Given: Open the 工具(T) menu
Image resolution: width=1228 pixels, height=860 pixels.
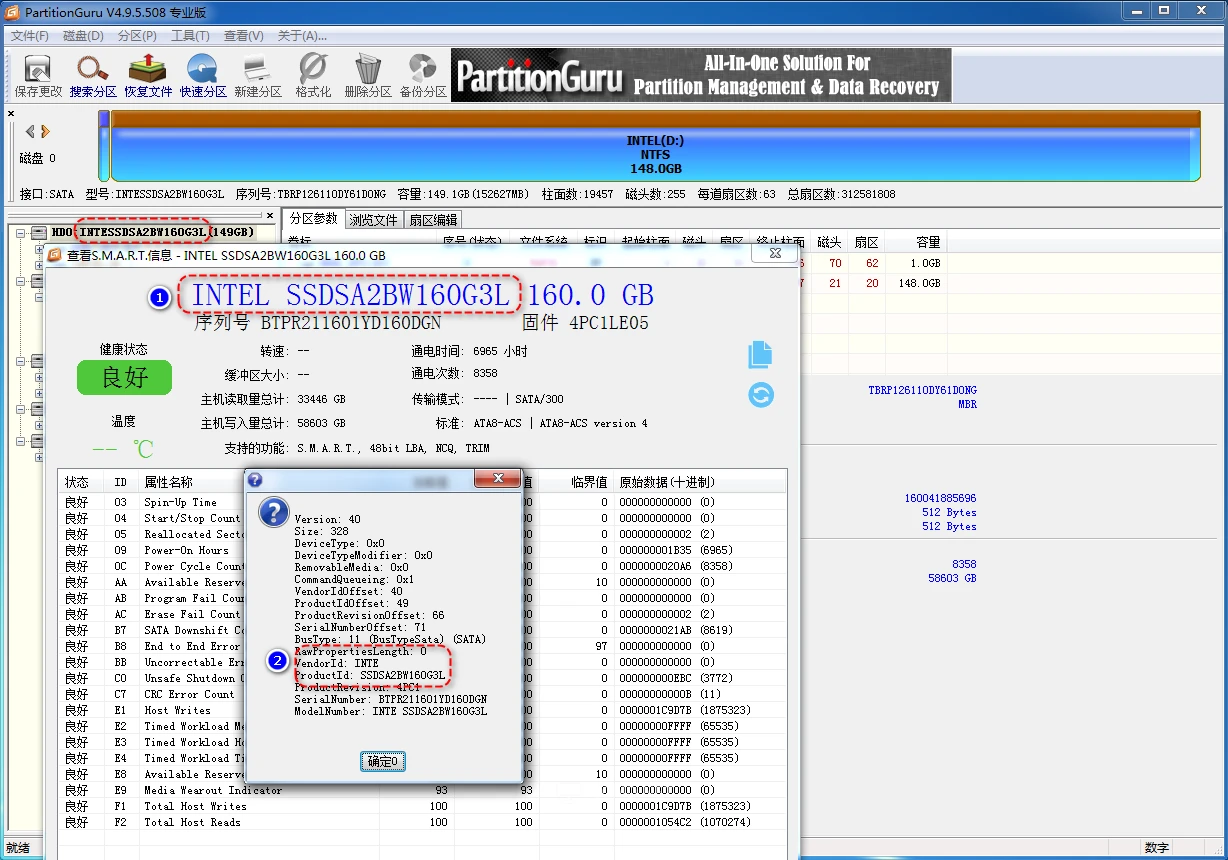Looking at the screenshot, I should tap(190, 35).
